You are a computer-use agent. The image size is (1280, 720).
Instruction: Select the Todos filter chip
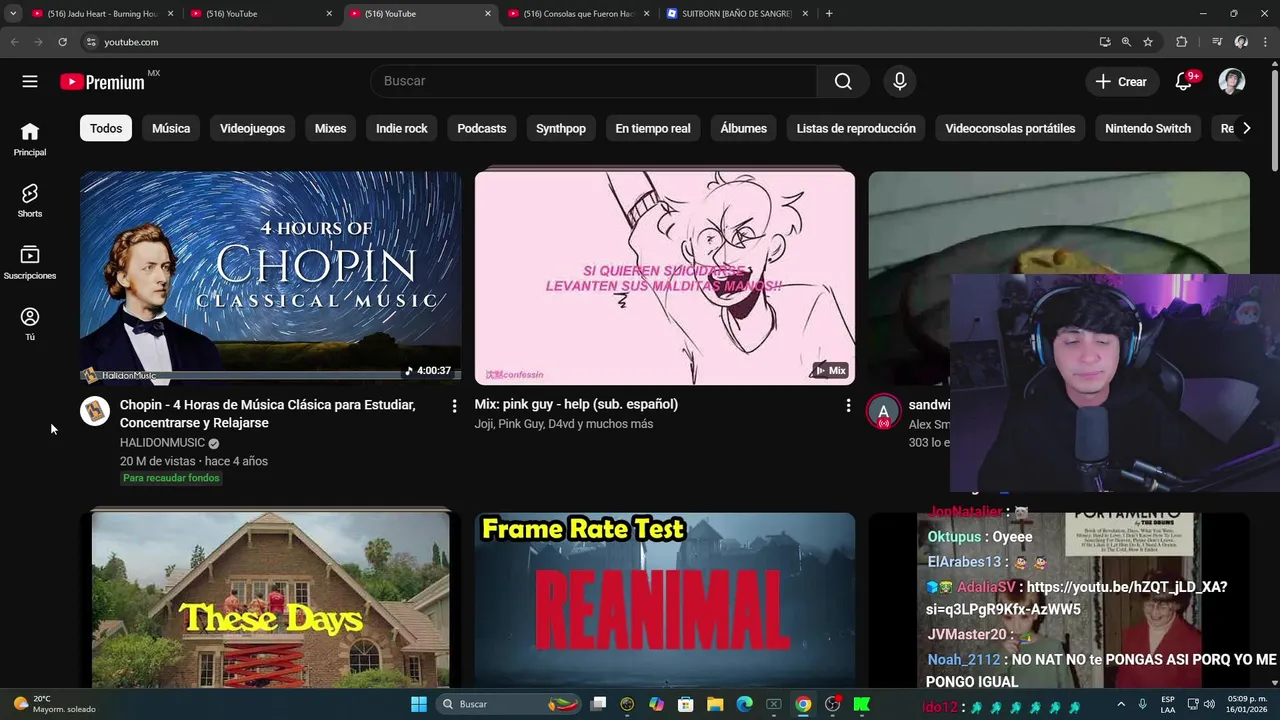(106, 128)
